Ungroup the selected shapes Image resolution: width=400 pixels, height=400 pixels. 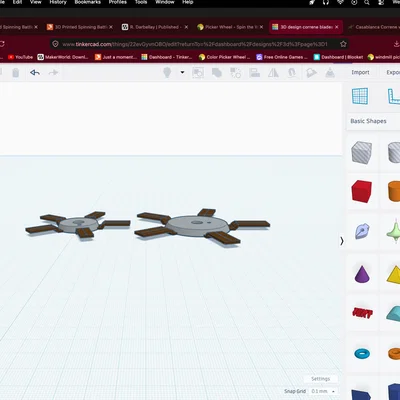tap(236, 73)
